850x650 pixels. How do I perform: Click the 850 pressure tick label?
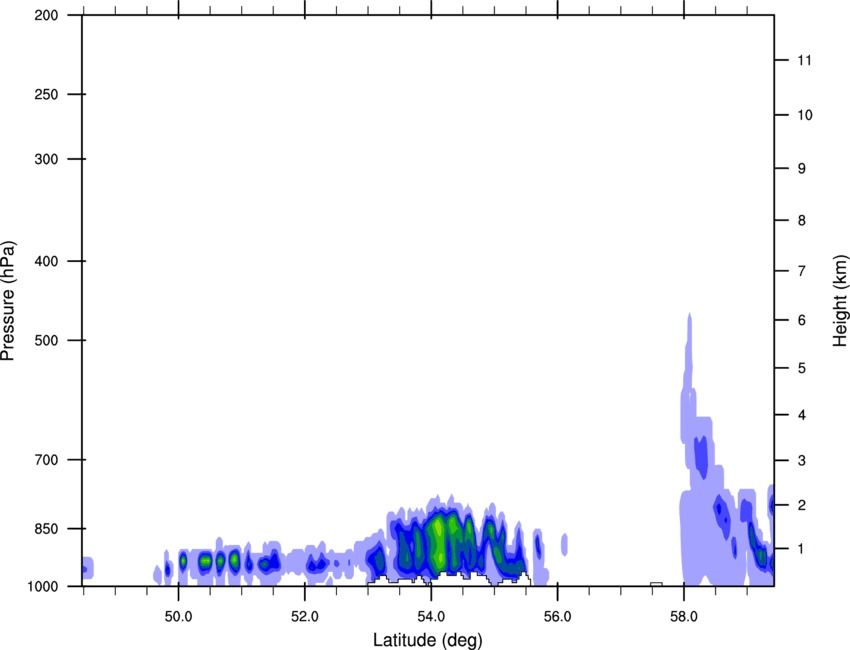pos(46,528)
